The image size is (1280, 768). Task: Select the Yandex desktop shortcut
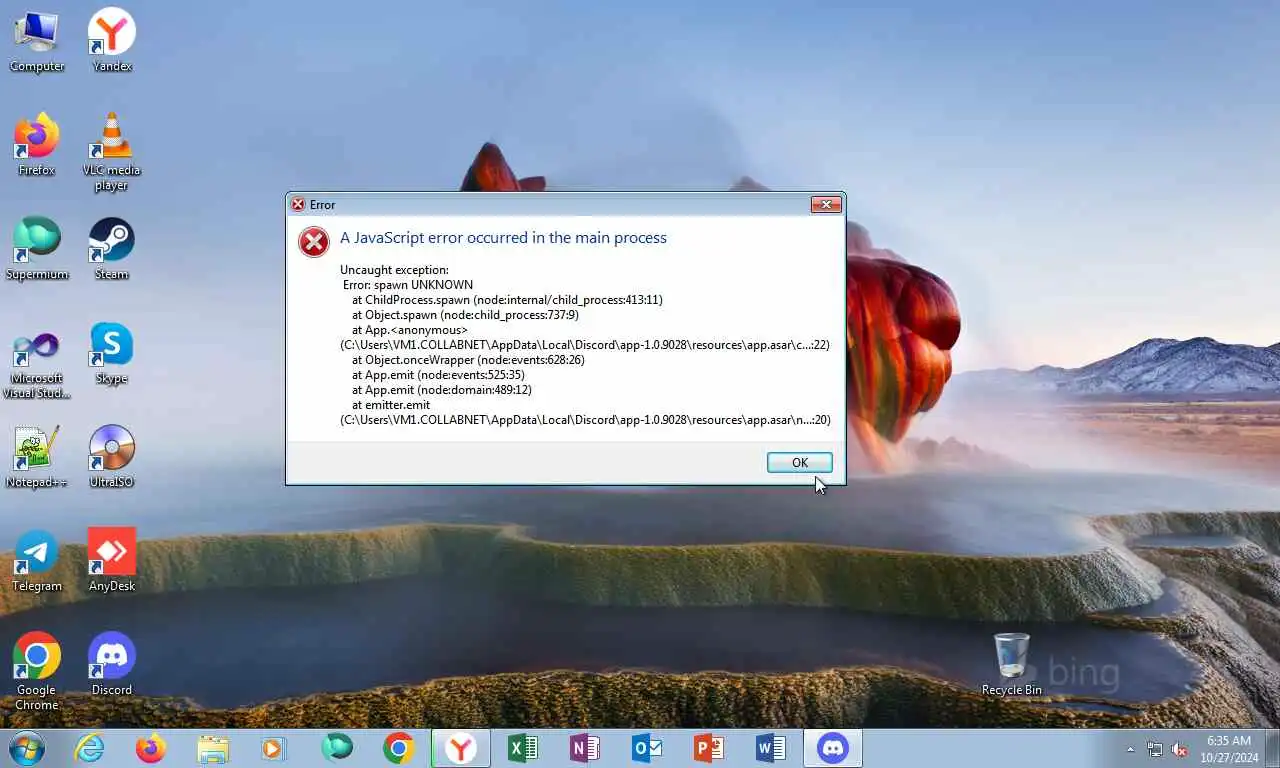point(112,40)
